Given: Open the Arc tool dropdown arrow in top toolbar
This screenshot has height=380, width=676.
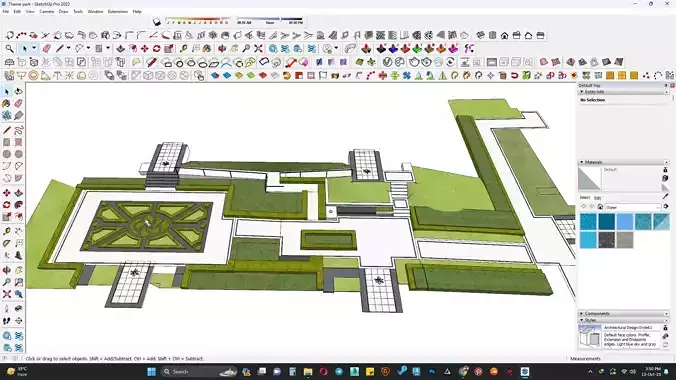Looking at the screenshot, I should pyautogui.click(x=88, y=49).
